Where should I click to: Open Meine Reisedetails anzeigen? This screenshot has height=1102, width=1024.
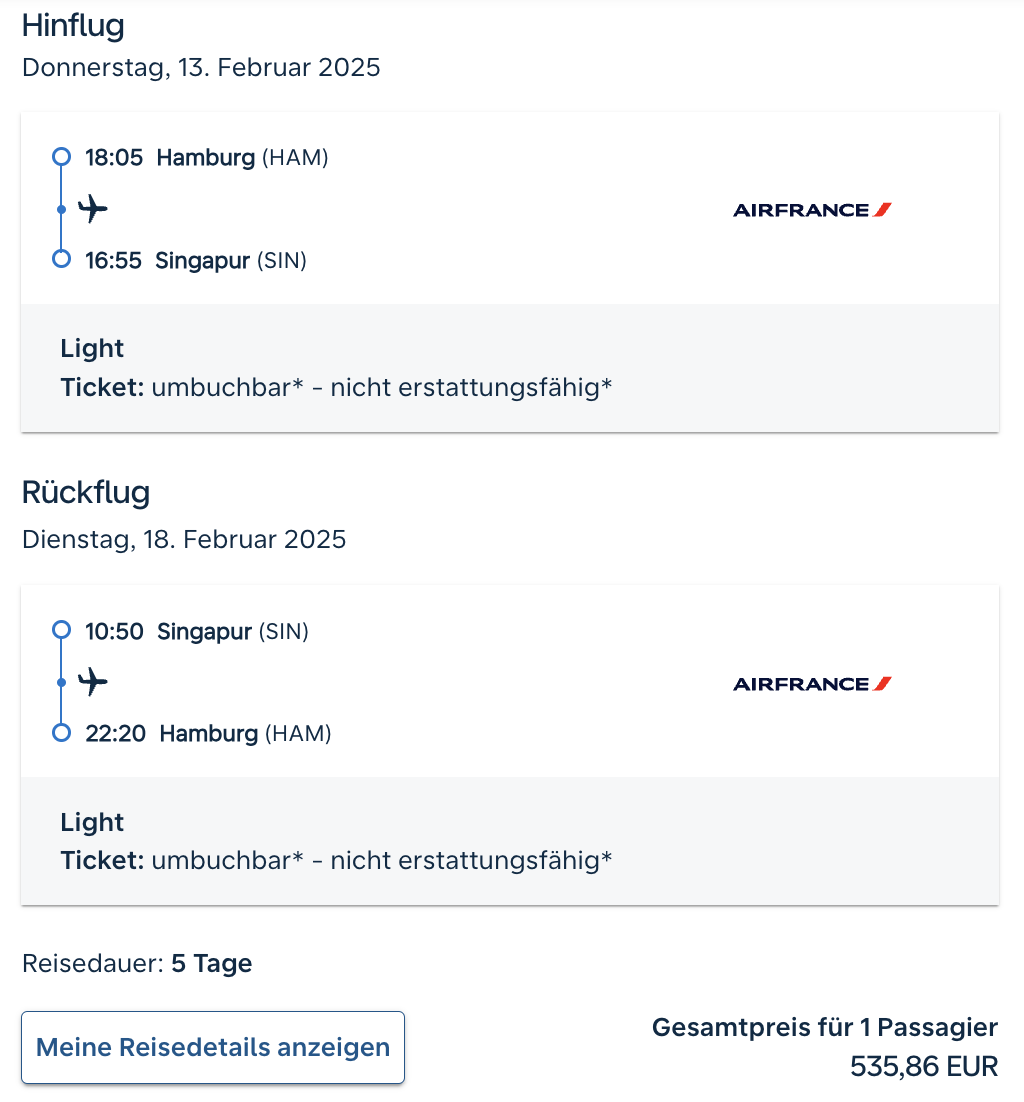click(213, 1047)
